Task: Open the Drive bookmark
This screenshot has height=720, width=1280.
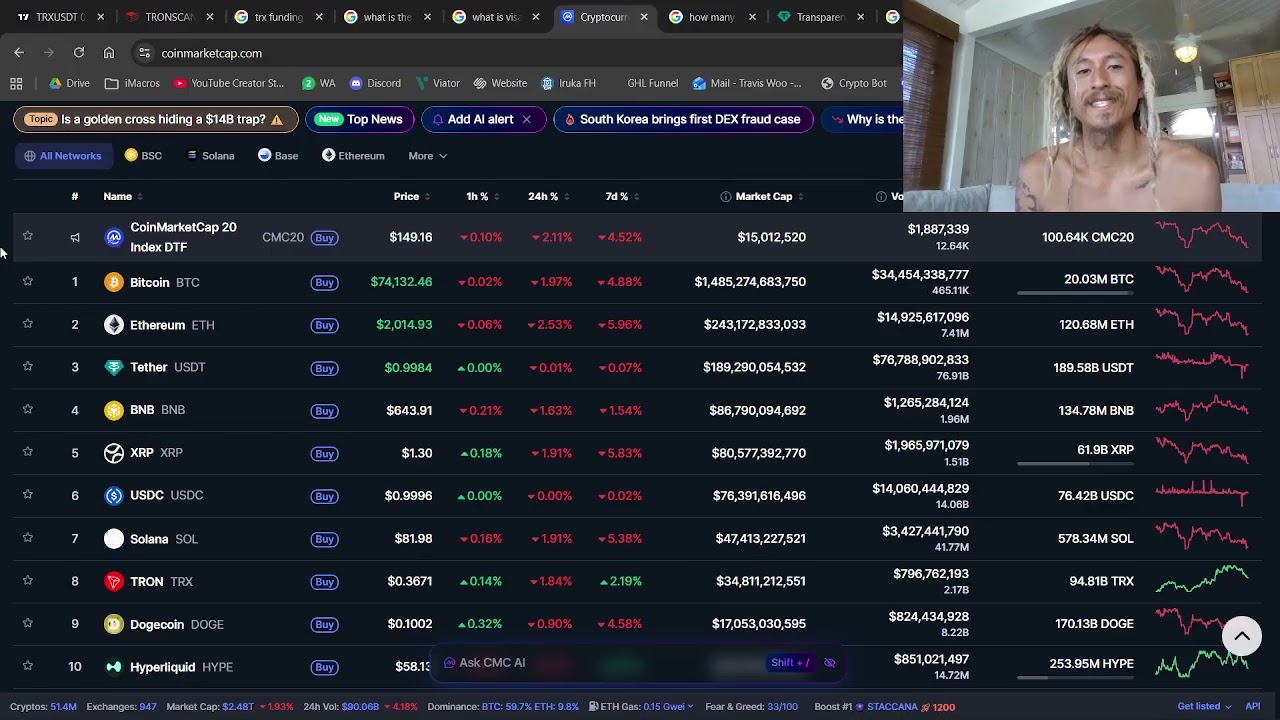Action: pos(70,84)
